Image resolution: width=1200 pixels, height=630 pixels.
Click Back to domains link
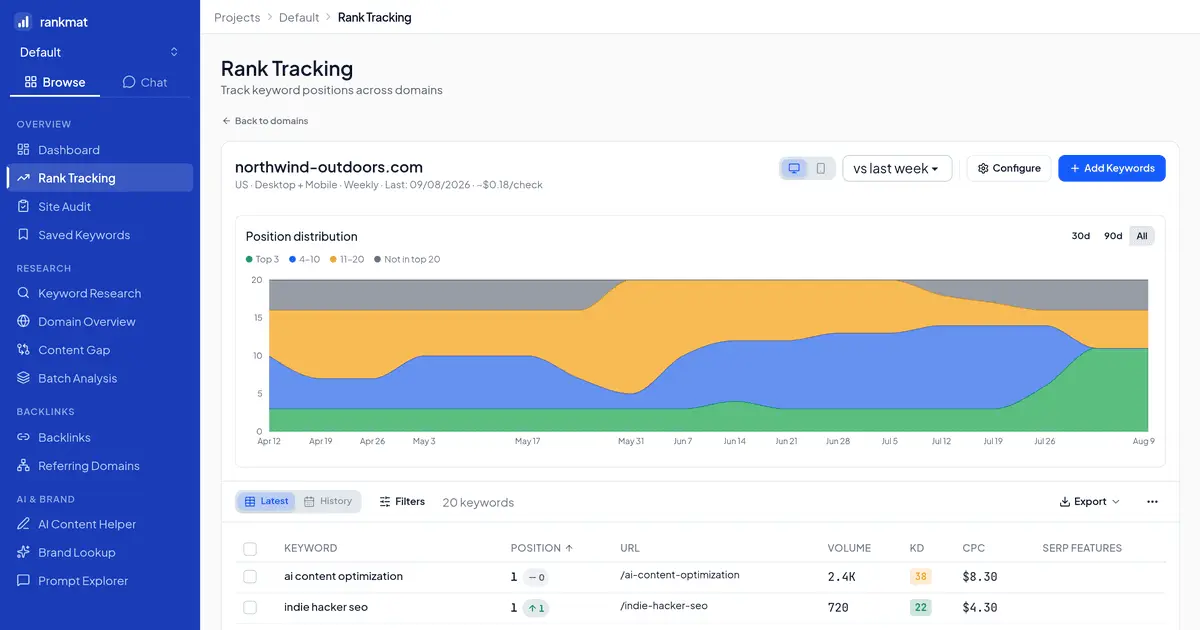point(265,121)
